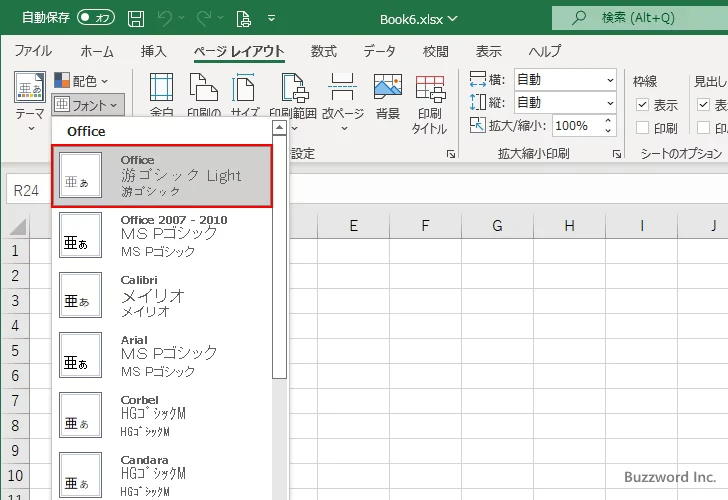Click the 印刷範囲 print area icon
Viewport: 728px width, 500px height.
tap(294, 87)
